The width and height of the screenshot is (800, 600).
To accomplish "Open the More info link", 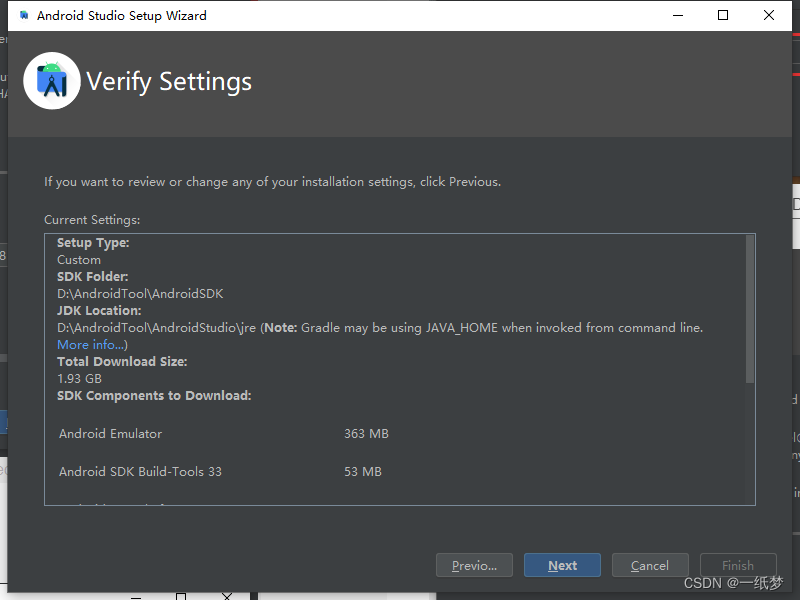I will pos(92,345).
